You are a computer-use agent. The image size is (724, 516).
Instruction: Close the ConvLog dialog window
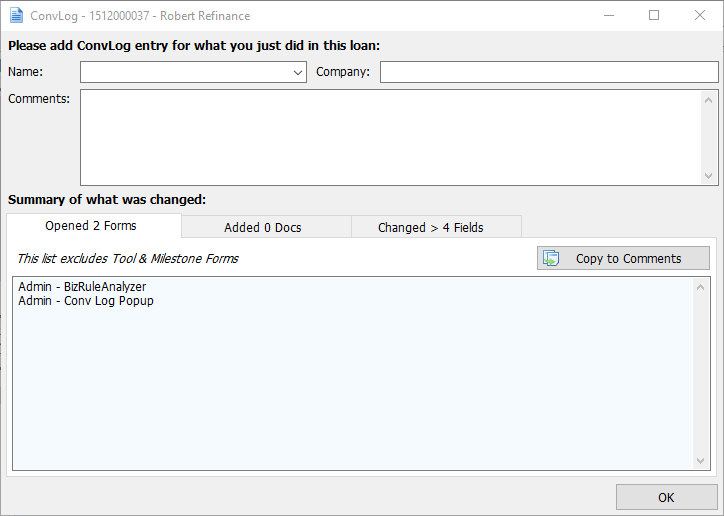click(700, 16)
